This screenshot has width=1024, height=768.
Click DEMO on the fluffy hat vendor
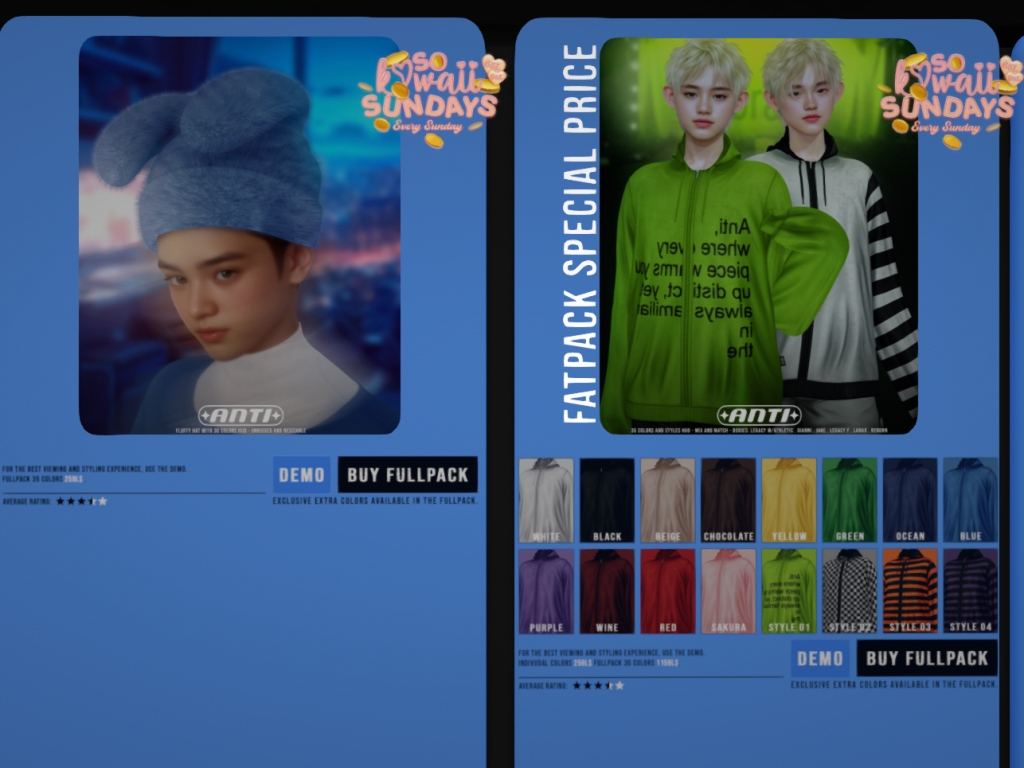[x=302, y=475]
